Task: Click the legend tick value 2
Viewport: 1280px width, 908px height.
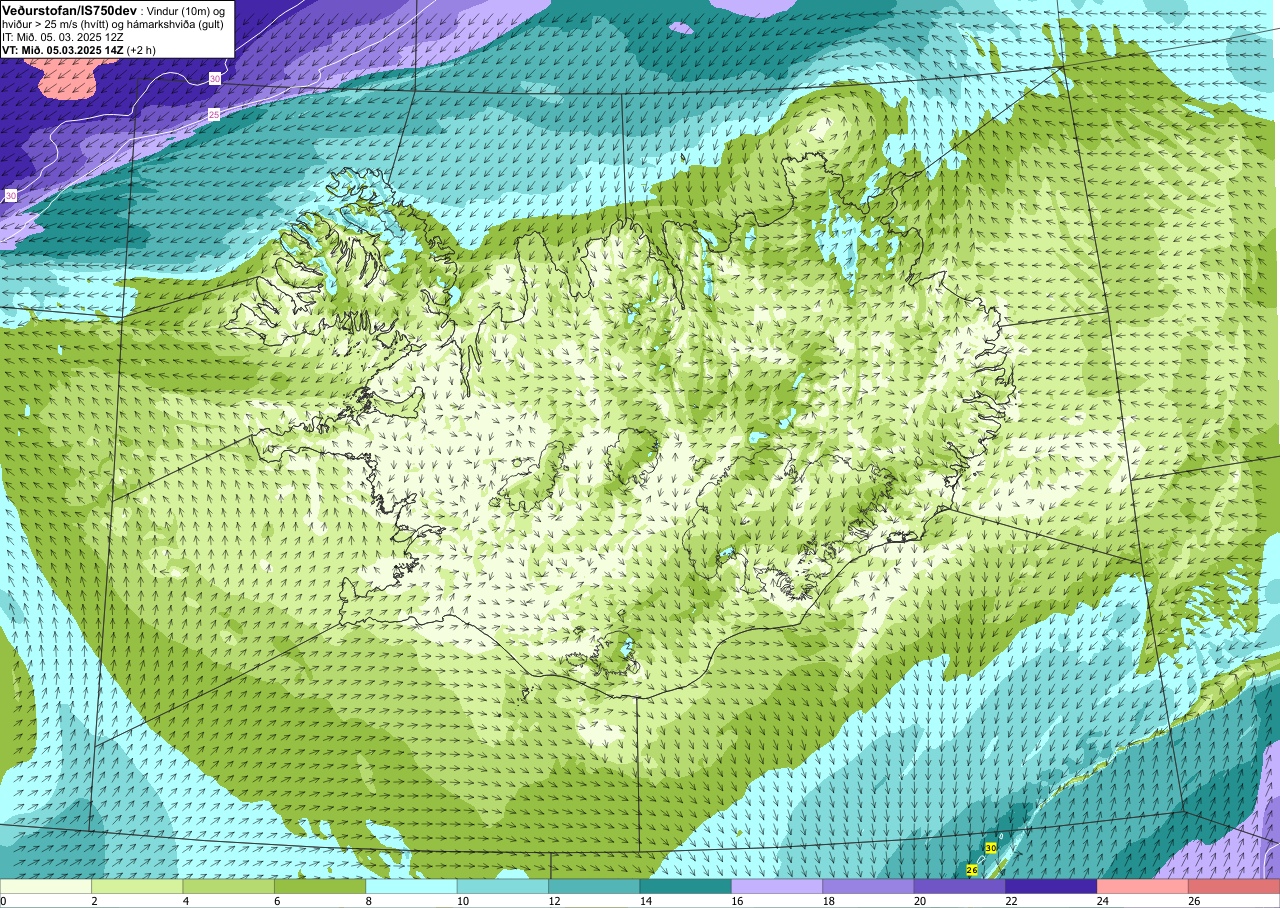Action: (92, 901)
